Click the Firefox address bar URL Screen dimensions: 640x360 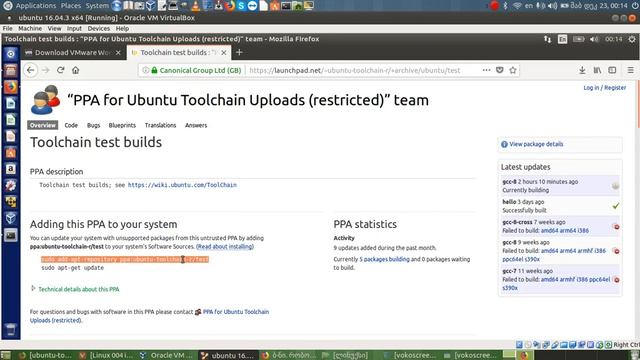pyautogui.click(x=355, y=70)
